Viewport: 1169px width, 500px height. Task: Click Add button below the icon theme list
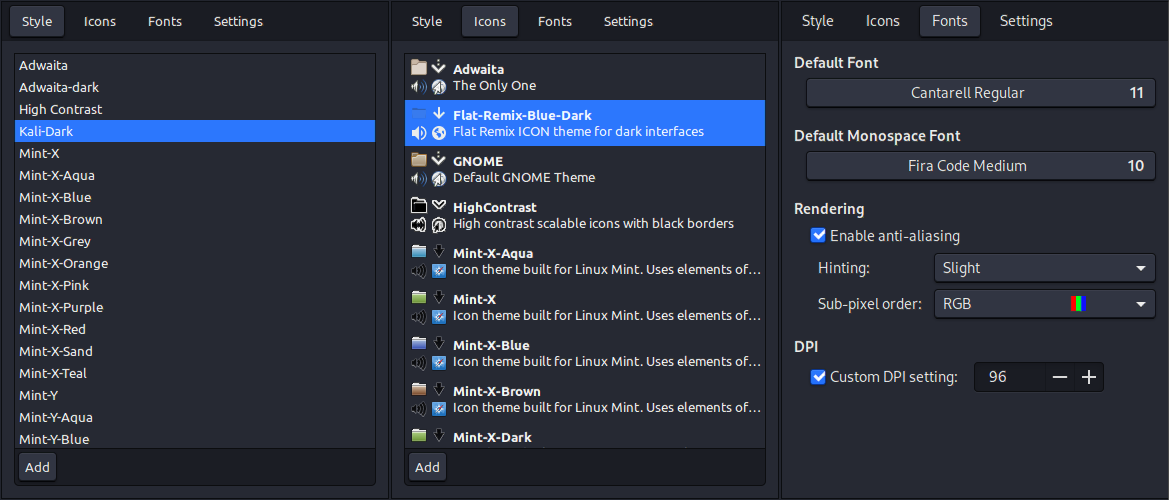[427, 467]
